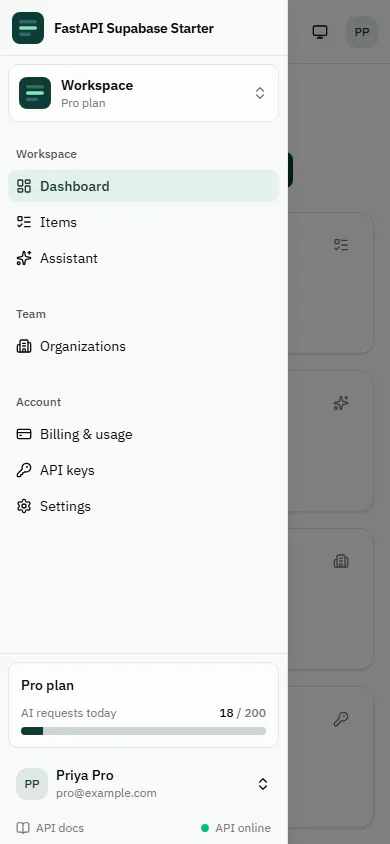
Task: Click the API online status indicator
Action: pos(236,828)
